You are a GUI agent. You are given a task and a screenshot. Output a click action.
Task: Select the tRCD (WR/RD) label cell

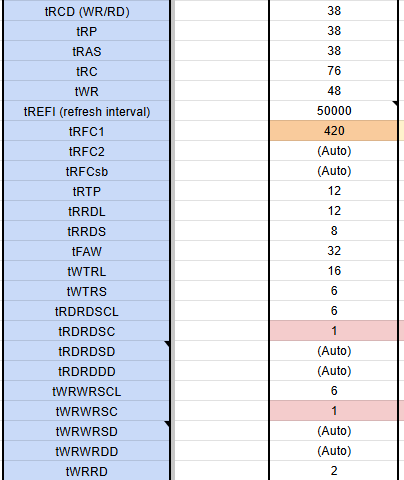coord(87,11)
